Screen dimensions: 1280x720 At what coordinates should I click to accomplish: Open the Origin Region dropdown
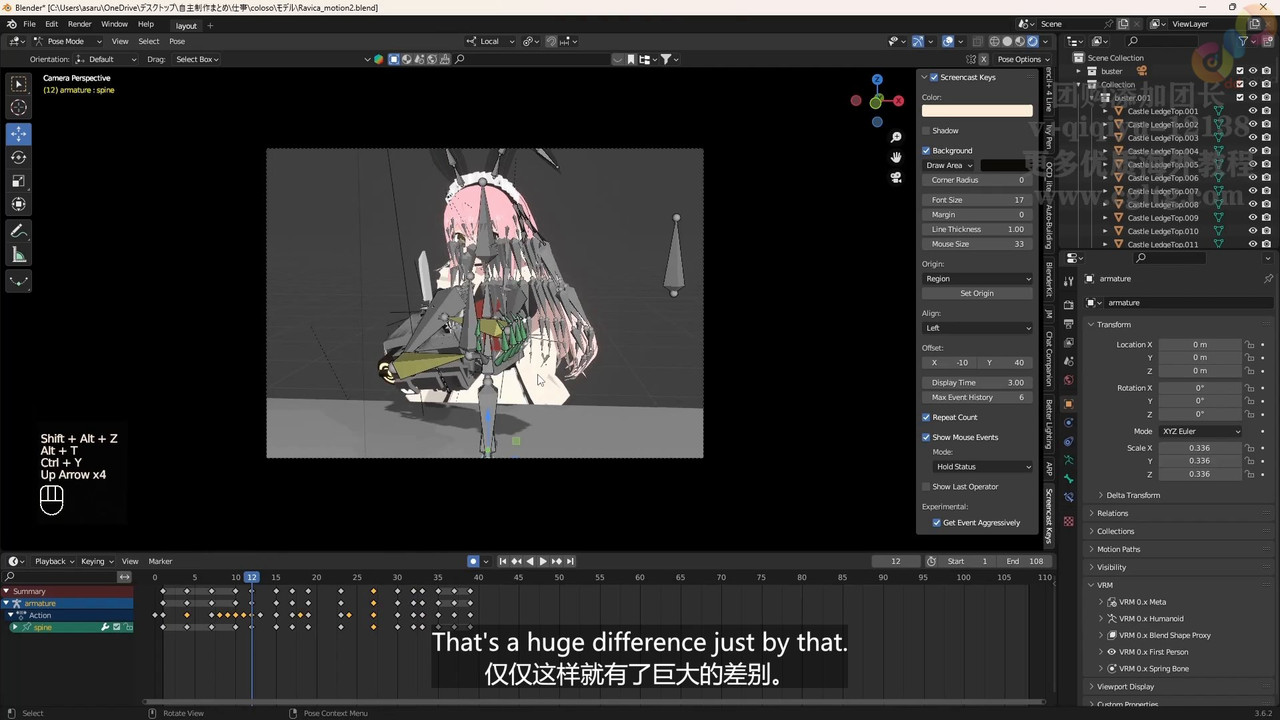coord(977,279)
